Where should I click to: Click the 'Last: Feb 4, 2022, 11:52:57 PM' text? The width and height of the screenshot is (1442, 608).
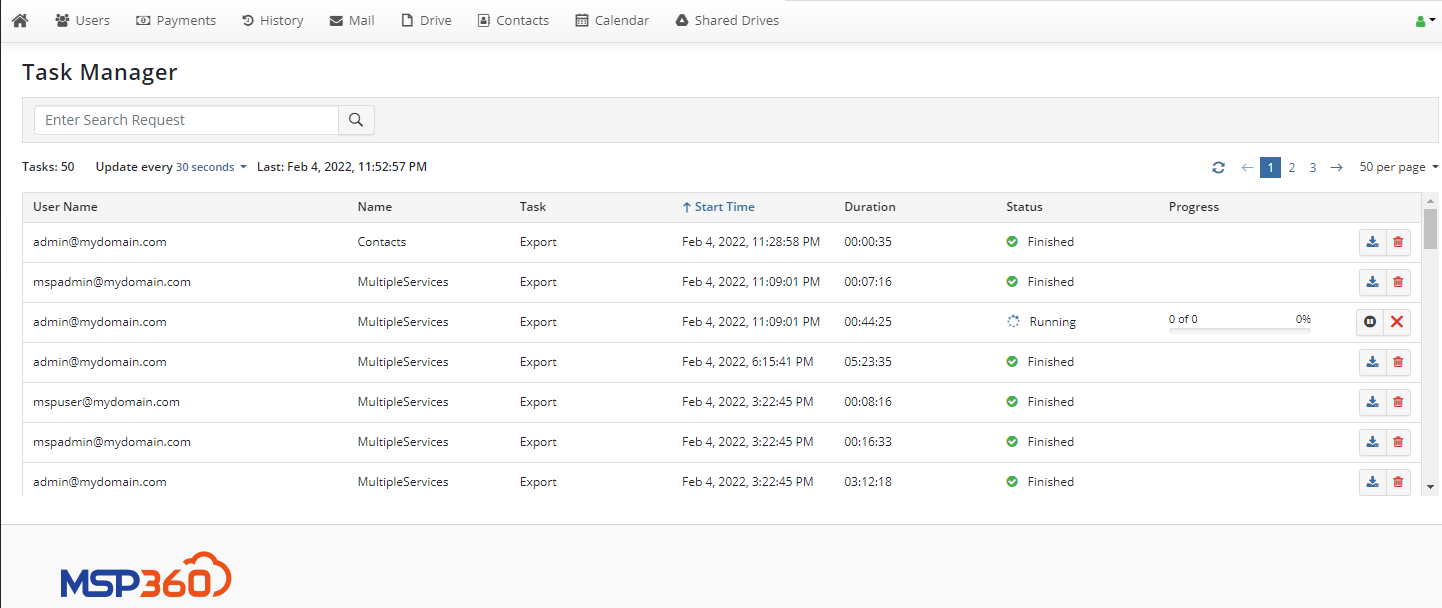click(x=342, y=167)
